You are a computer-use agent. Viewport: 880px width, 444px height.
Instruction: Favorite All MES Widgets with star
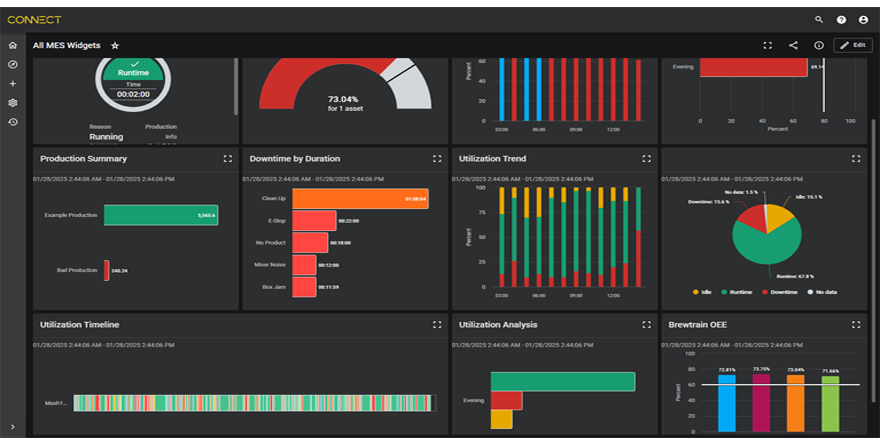pyautogui.click(x=115, y=46)
